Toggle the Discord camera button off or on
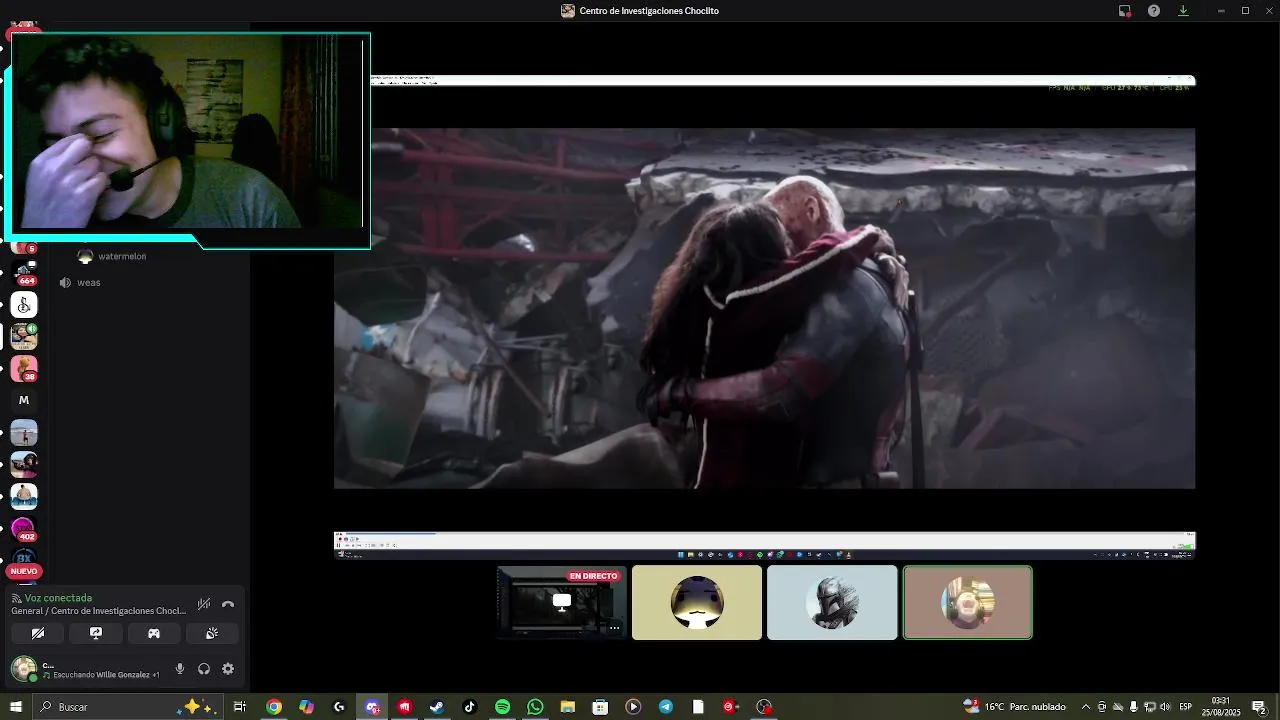1280x720 pixels. [38, 633]
